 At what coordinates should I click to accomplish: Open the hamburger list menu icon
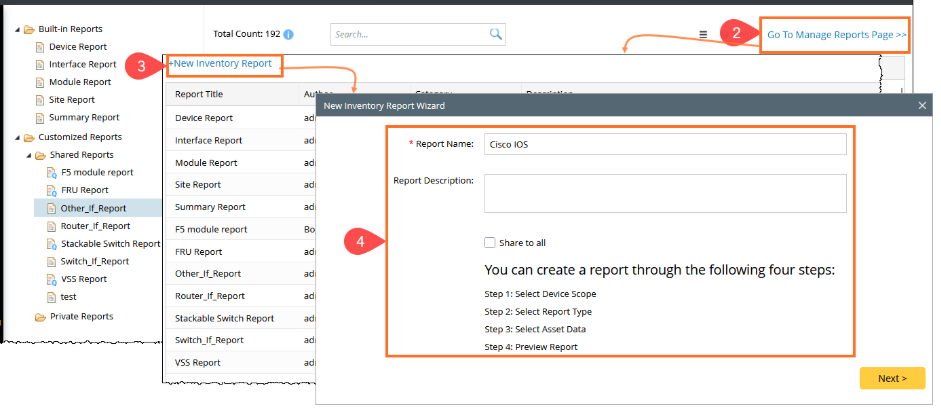pos(703,34)
